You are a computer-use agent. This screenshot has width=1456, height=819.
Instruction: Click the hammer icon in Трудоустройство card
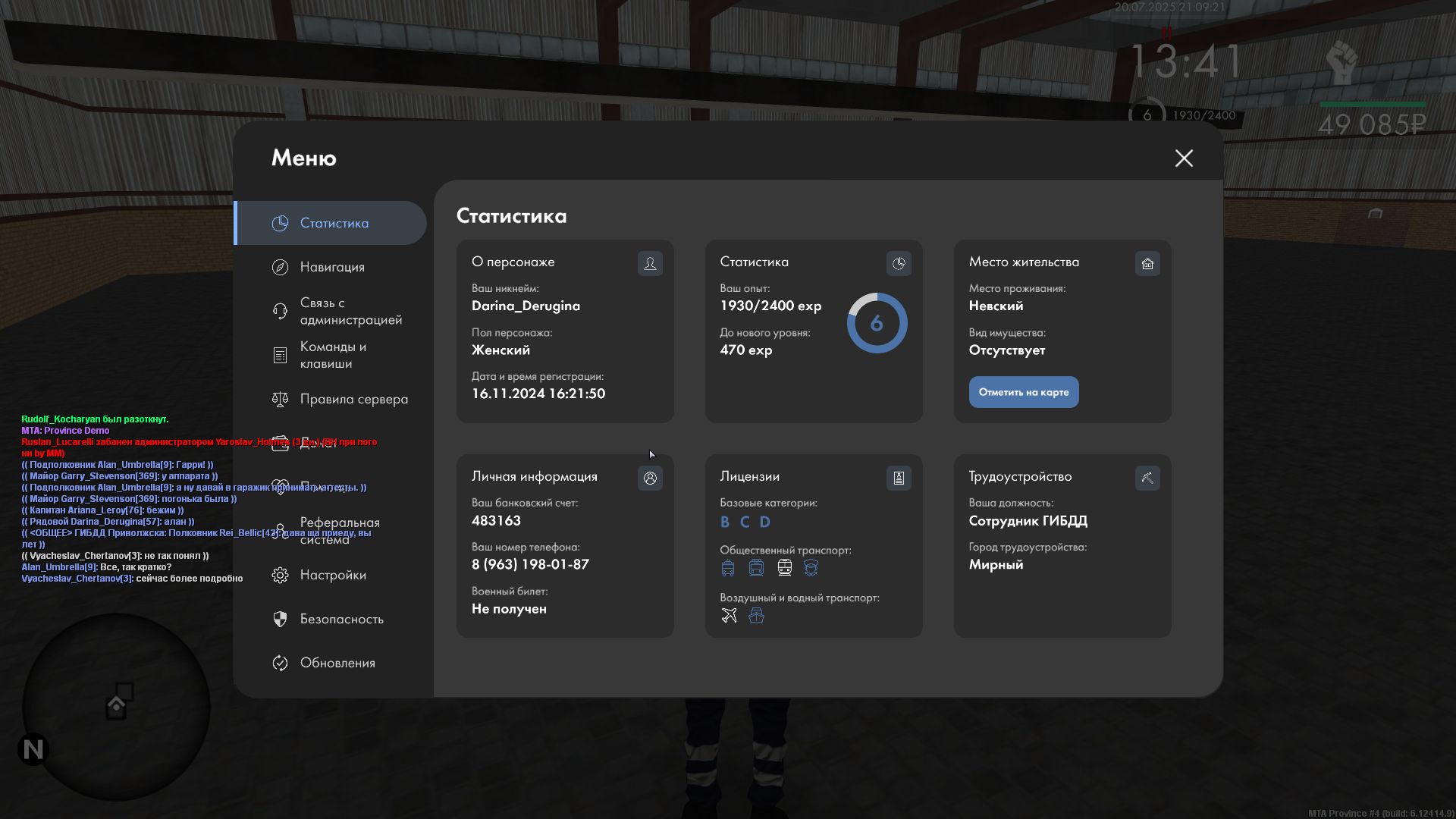coord(1147,478)
